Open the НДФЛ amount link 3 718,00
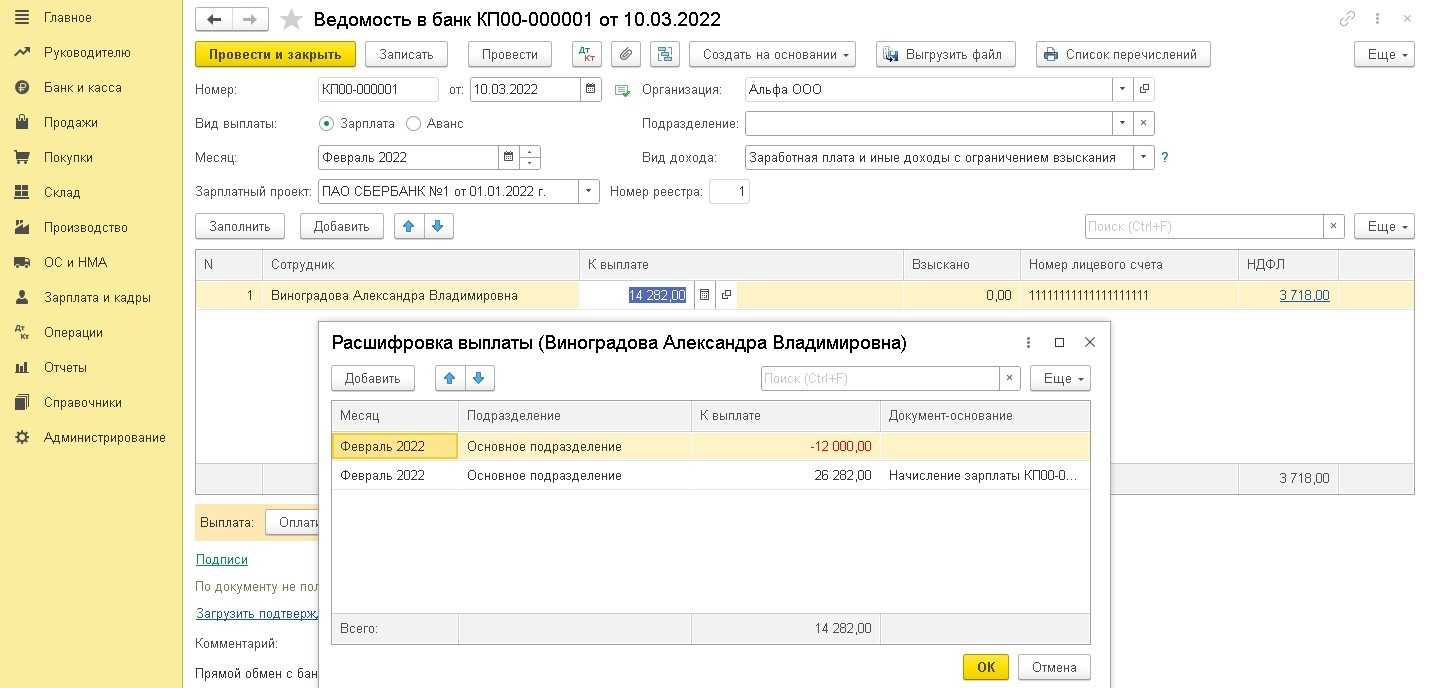The width and height of the screenshot is (1430, 688). click(x=1304, y=295)
